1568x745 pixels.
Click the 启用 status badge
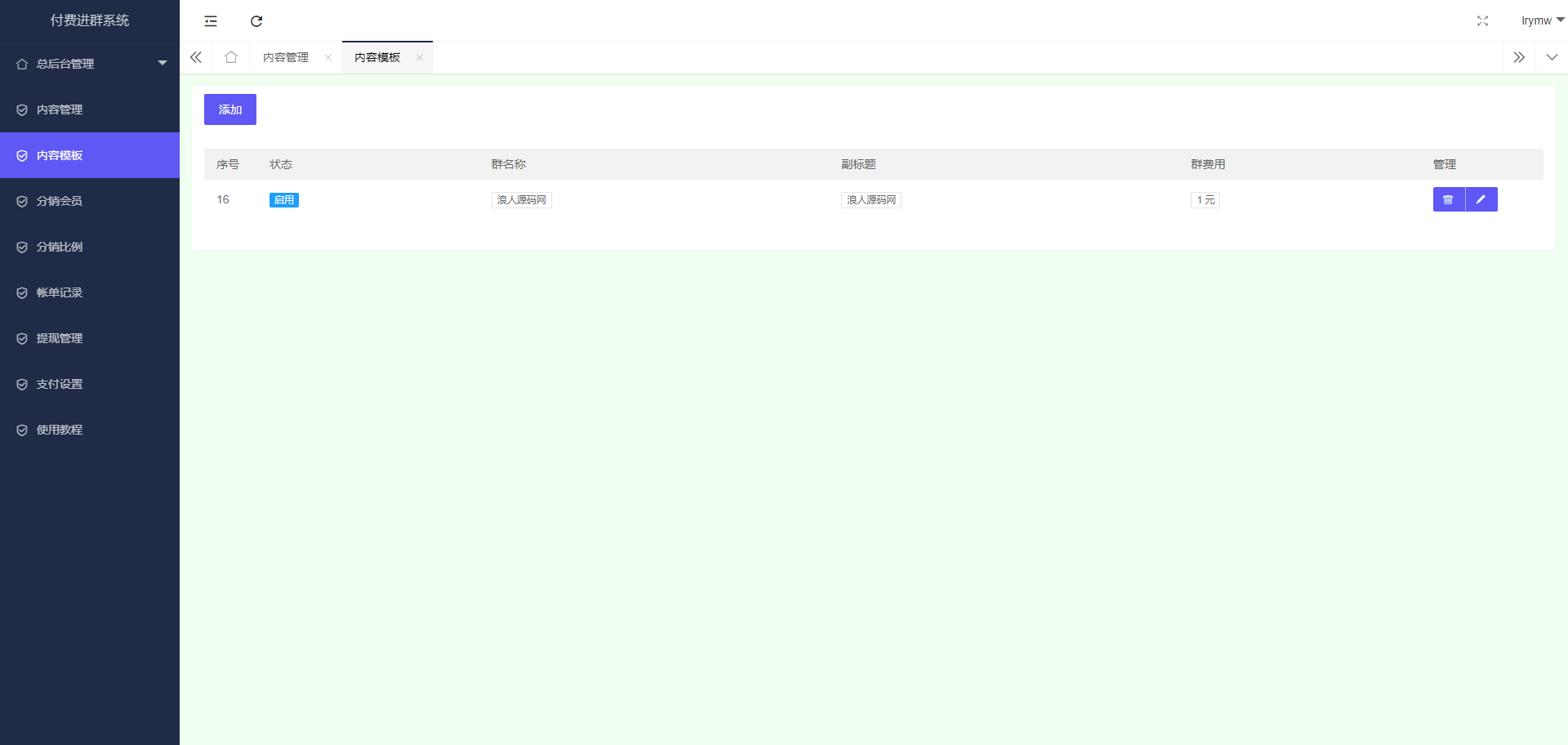point(284,200)
